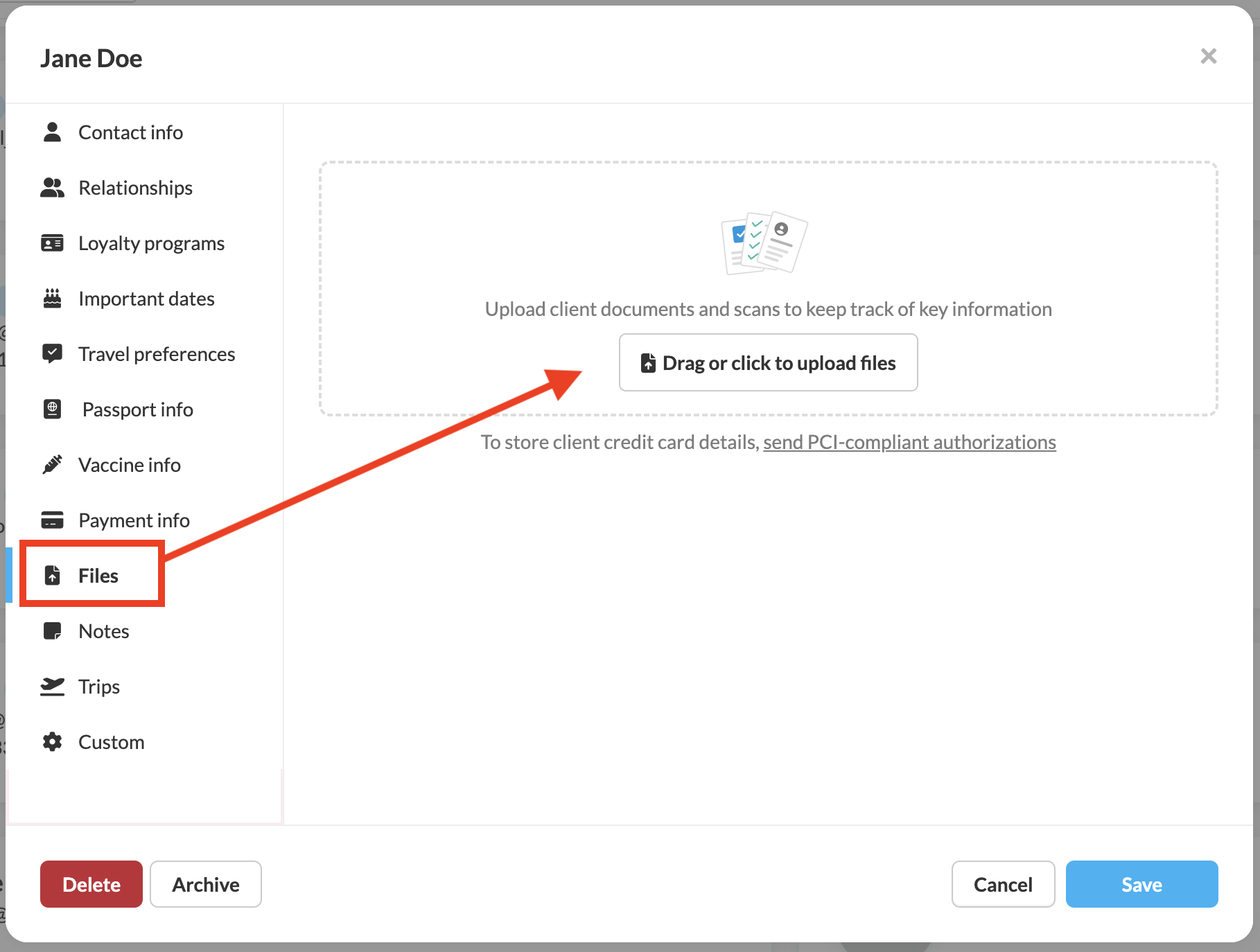
Task: Click the Vaccine info syringe icon
Action: [x=52, y=464]
